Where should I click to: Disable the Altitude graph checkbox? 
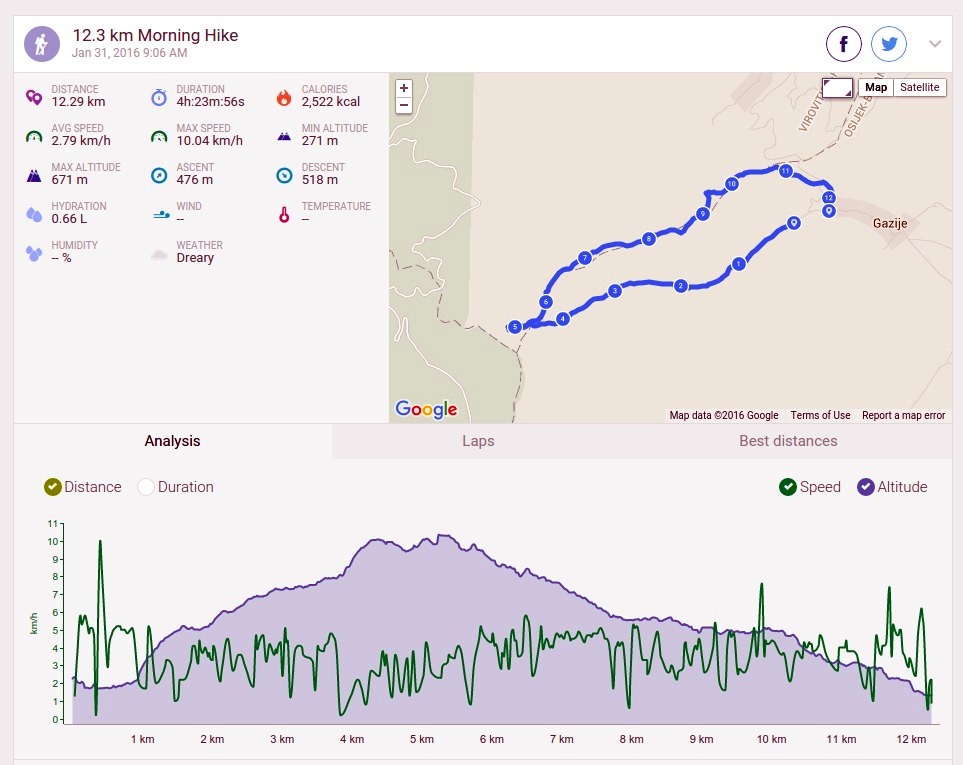(x=865, y=487)
